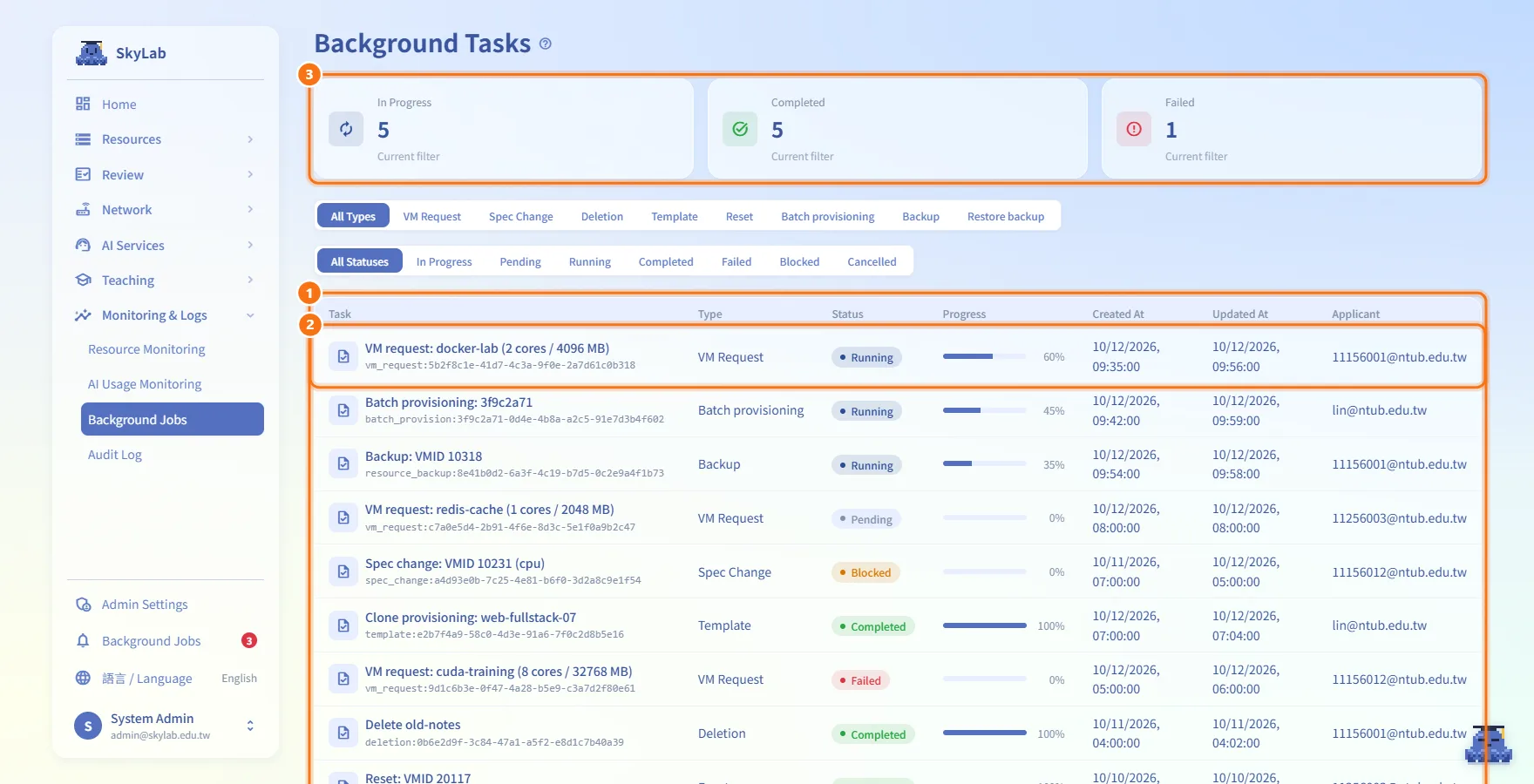
Task: Click the AI Services icon
Action: coord(83,245)
